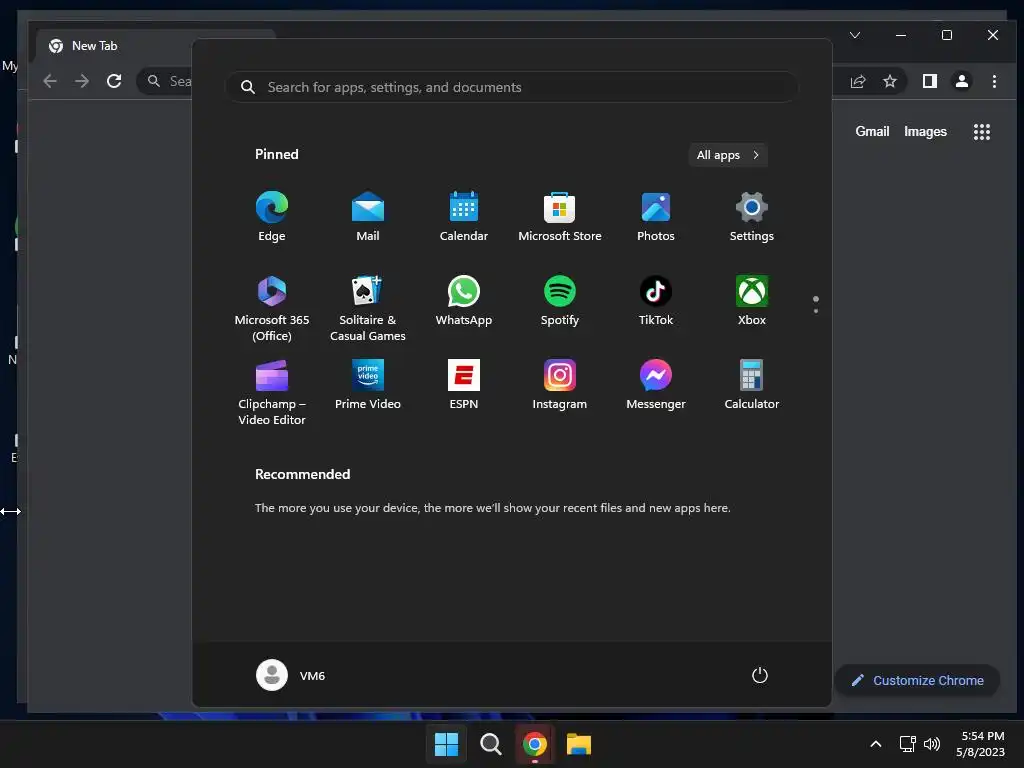The width and height of the screenshot is (1024, 768).
Task: Open Chrome tab search dropdown arrow
Action: pos(855,35)
